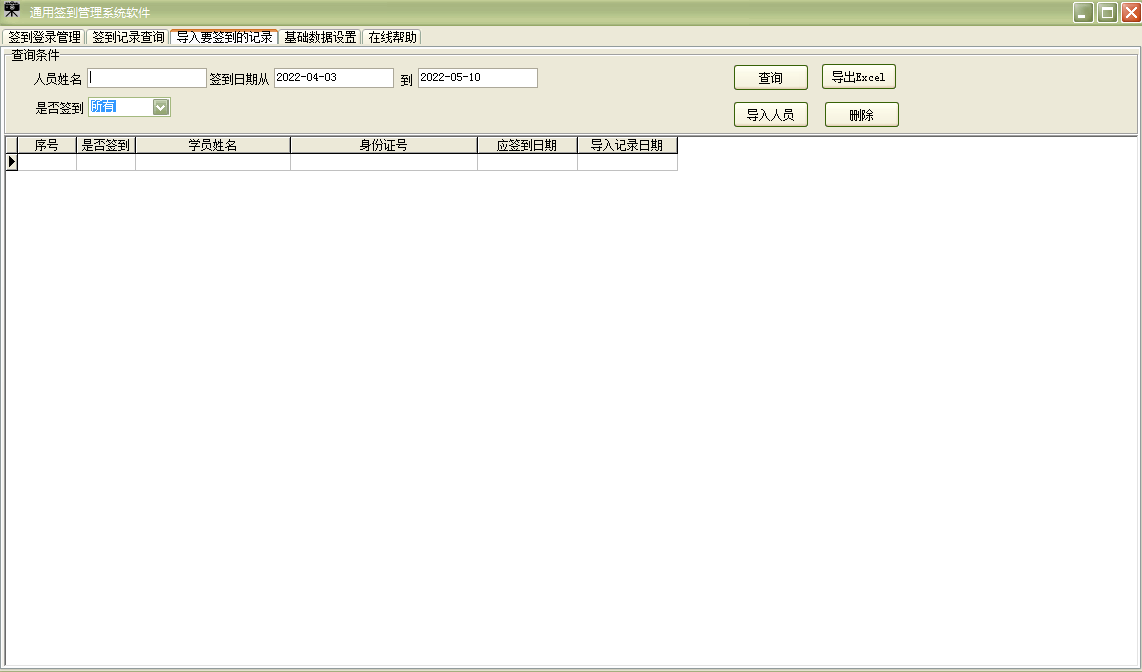Go to the 基础数据设置 tab
1142x672 pixels.
click(320, 37)
